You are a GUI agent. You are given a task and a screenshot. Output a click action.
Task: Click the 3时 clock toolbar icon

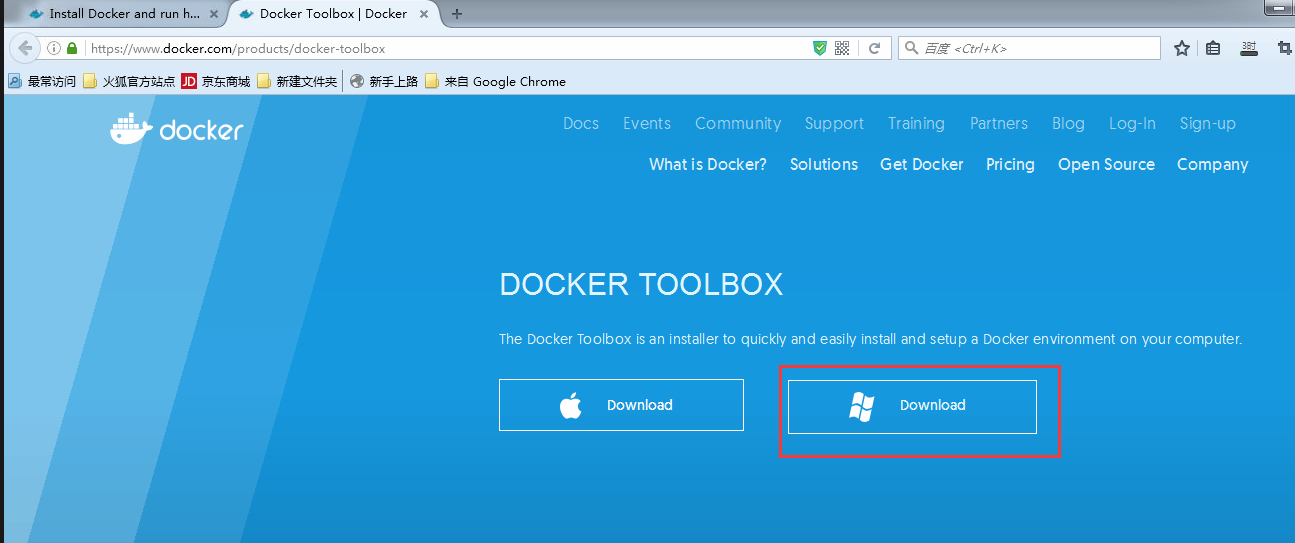tap(1249, 48)
